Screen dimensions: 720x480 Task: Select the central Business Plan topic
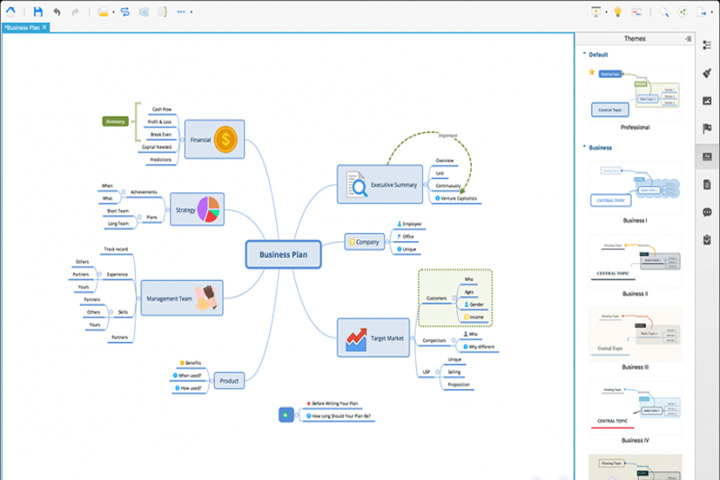tap(283, 254)
